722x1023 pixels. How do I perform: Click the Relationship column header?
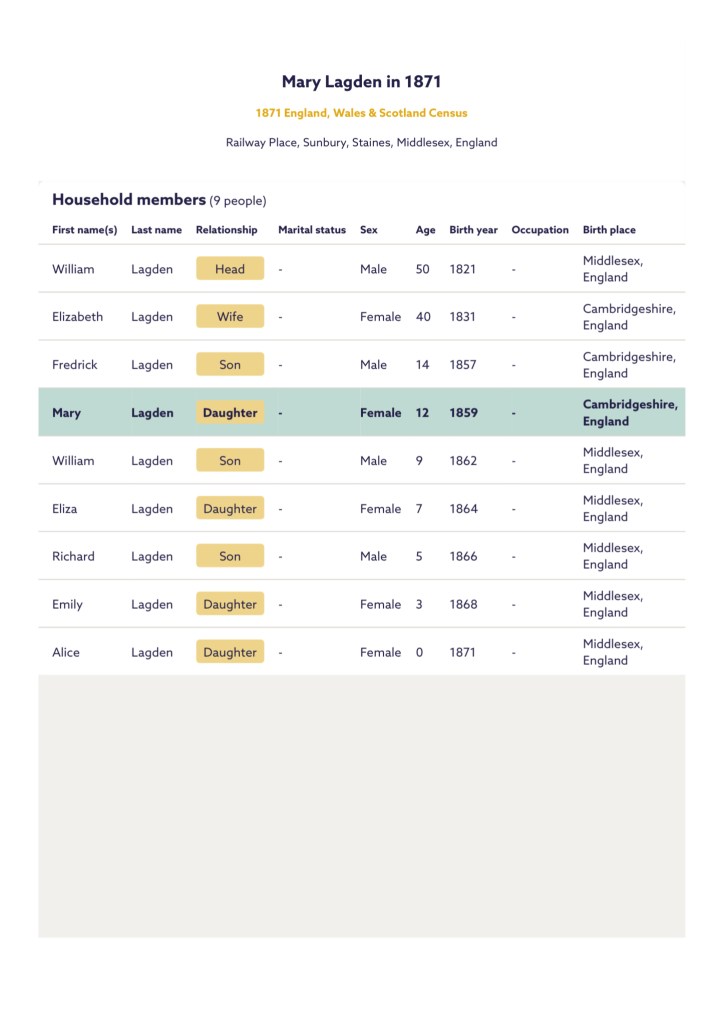(226, 230)
